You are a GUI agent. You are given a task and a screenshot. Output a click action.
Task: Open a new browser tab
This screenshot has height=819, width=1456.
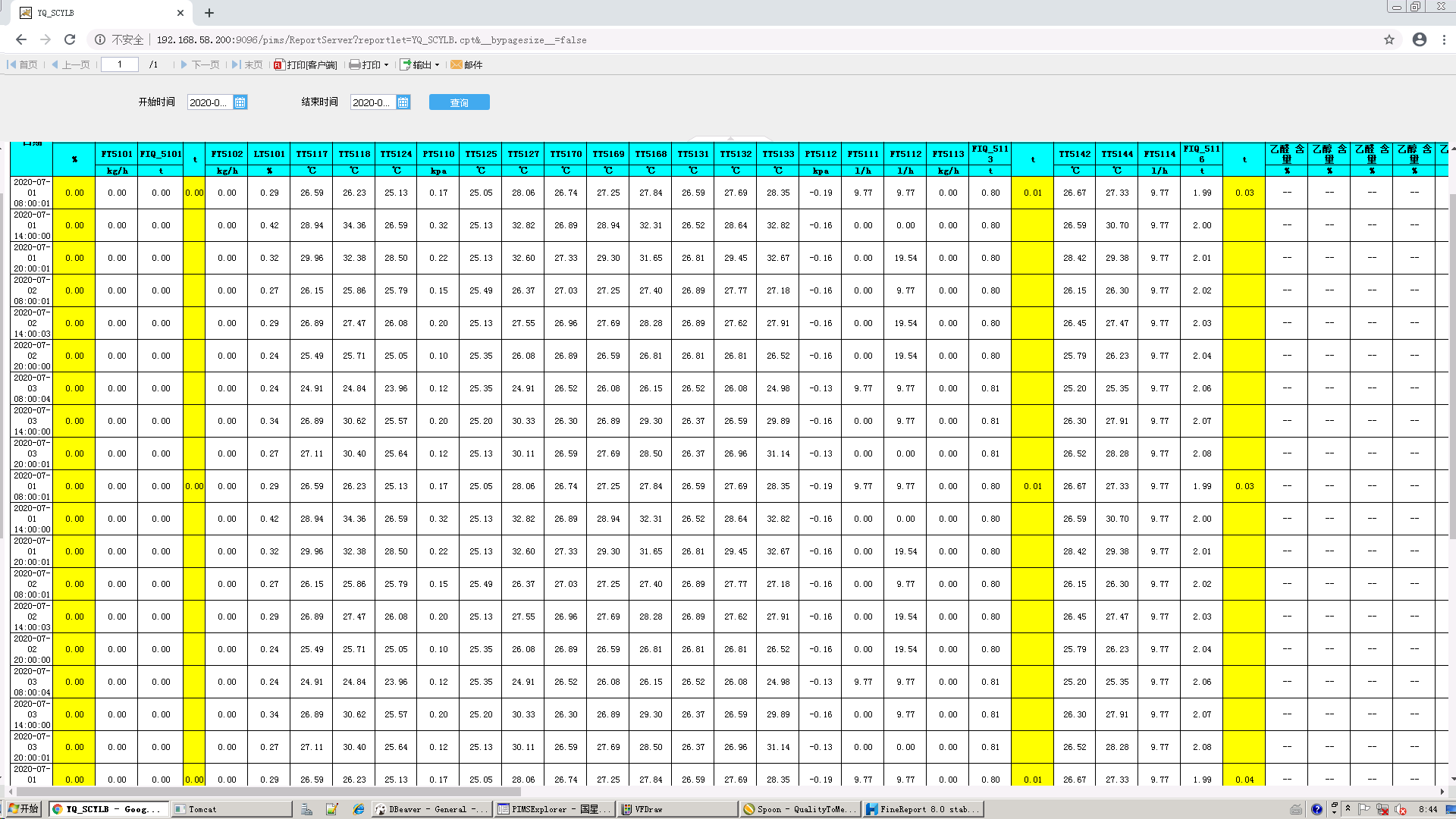tap(209, 13)
